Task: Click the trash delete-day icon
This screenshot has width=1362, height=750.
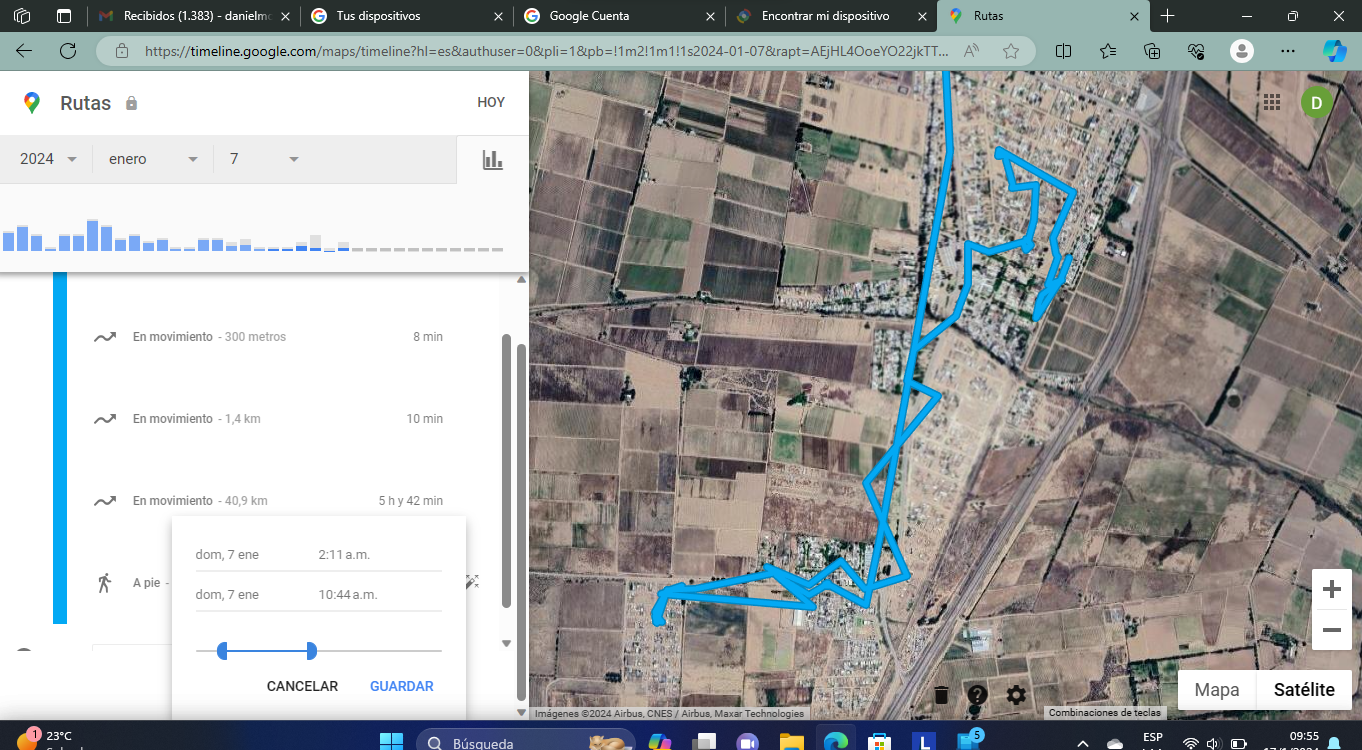Action: pyautogui.click(x=941, y=695)
